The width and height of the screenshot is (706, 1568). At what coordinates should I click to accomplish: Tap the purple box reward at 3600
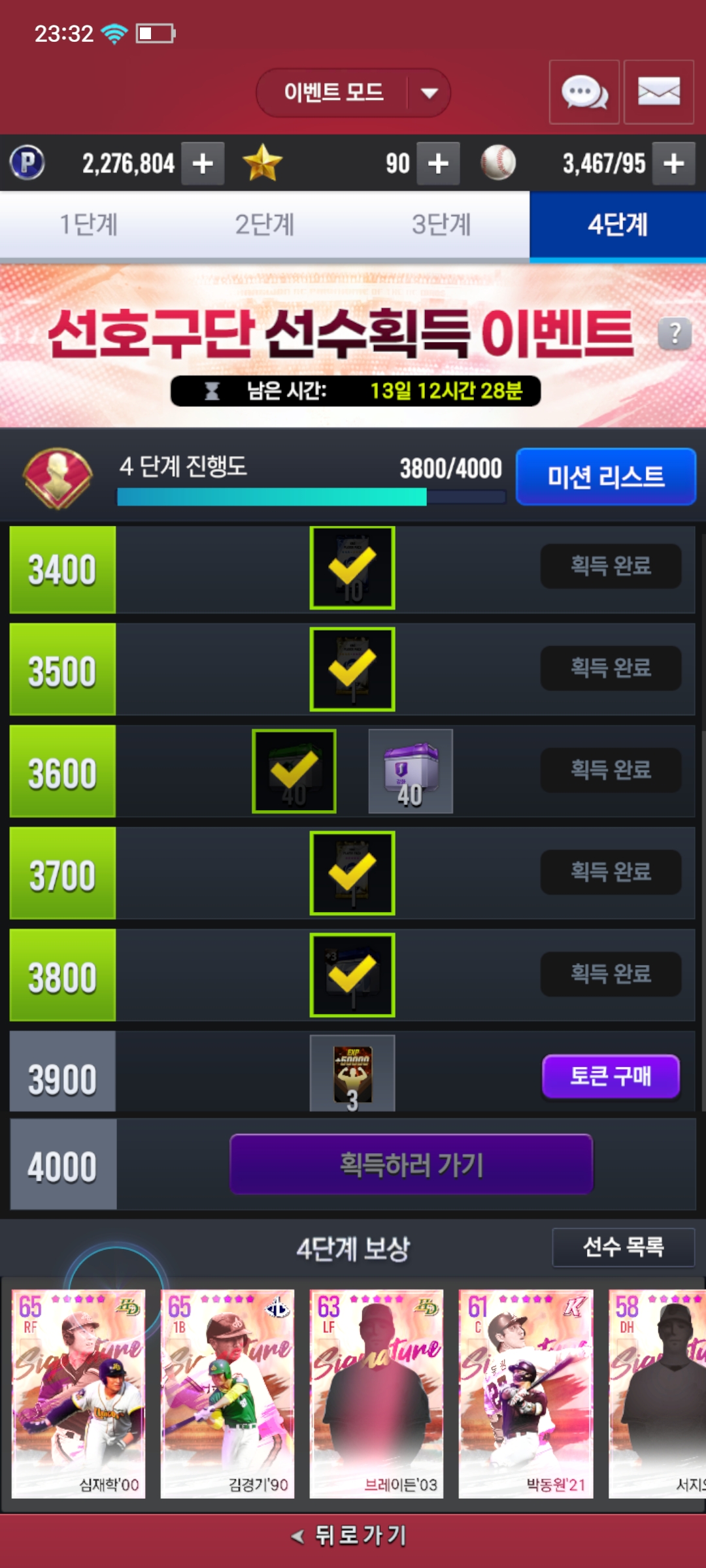coord(411,772)
